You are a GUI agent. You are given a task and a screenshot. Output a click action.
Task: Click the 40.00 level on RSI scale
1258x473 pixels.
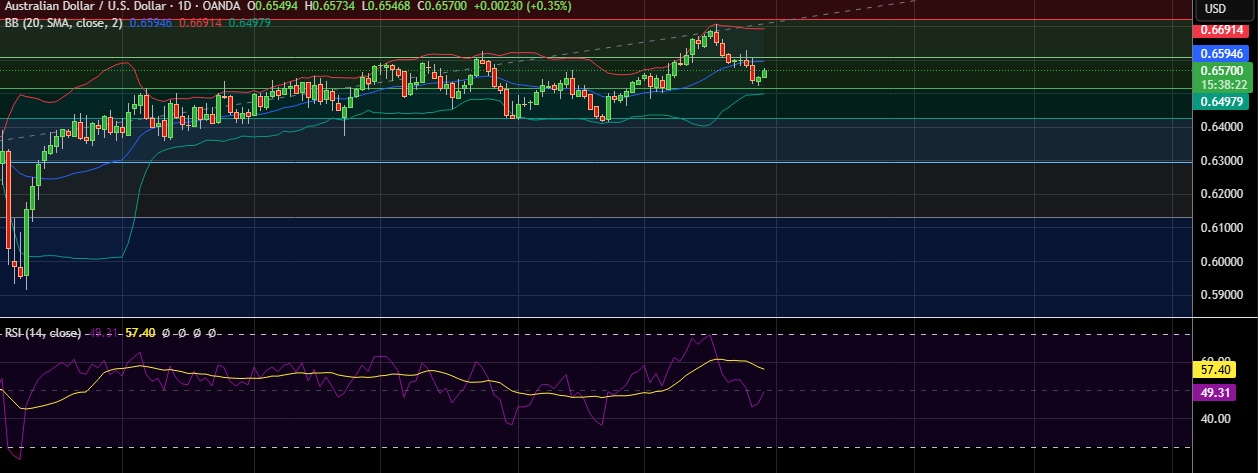coord(1215,419)
